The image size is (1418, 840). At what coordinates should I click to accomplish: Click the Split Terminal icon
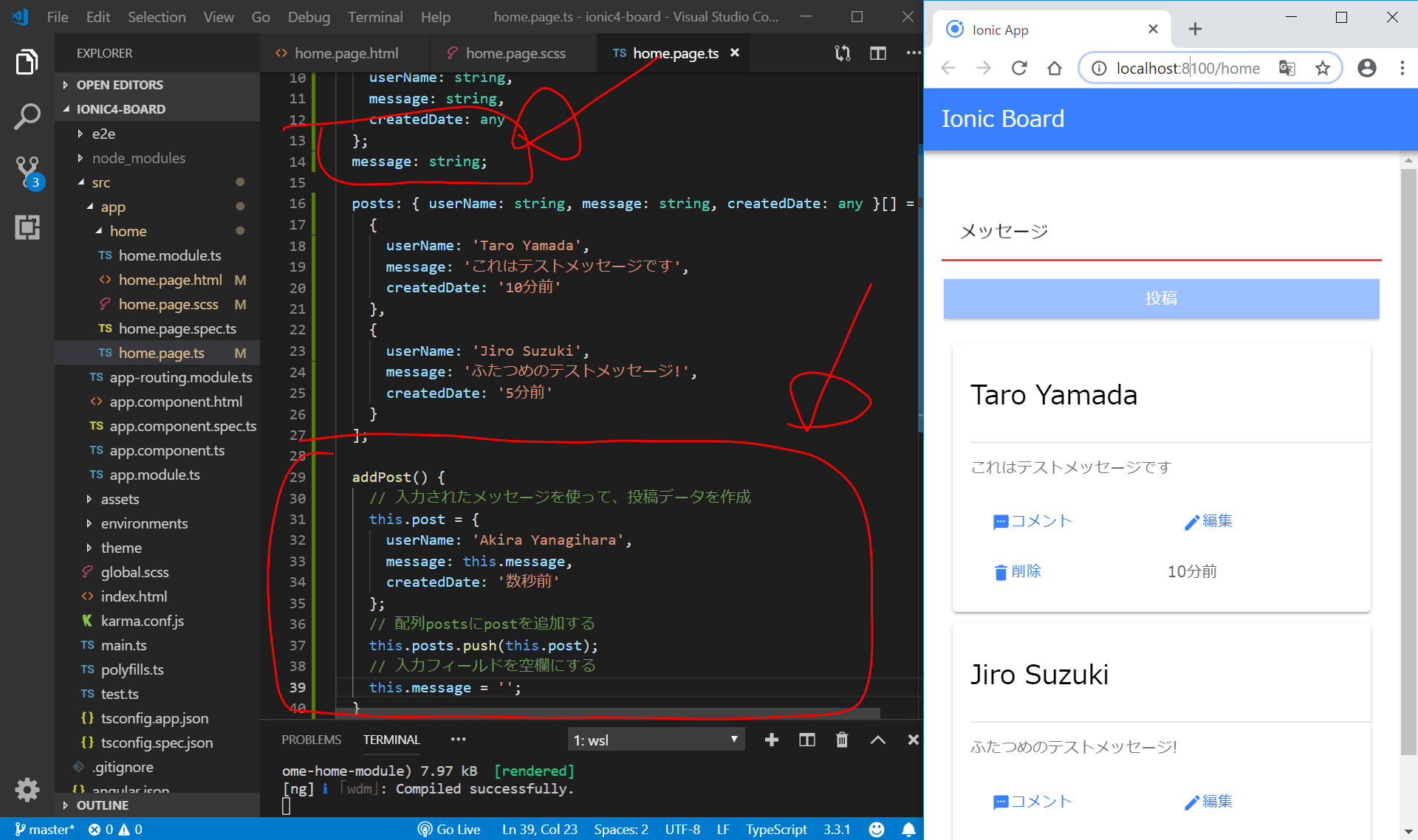coord(806,740)
